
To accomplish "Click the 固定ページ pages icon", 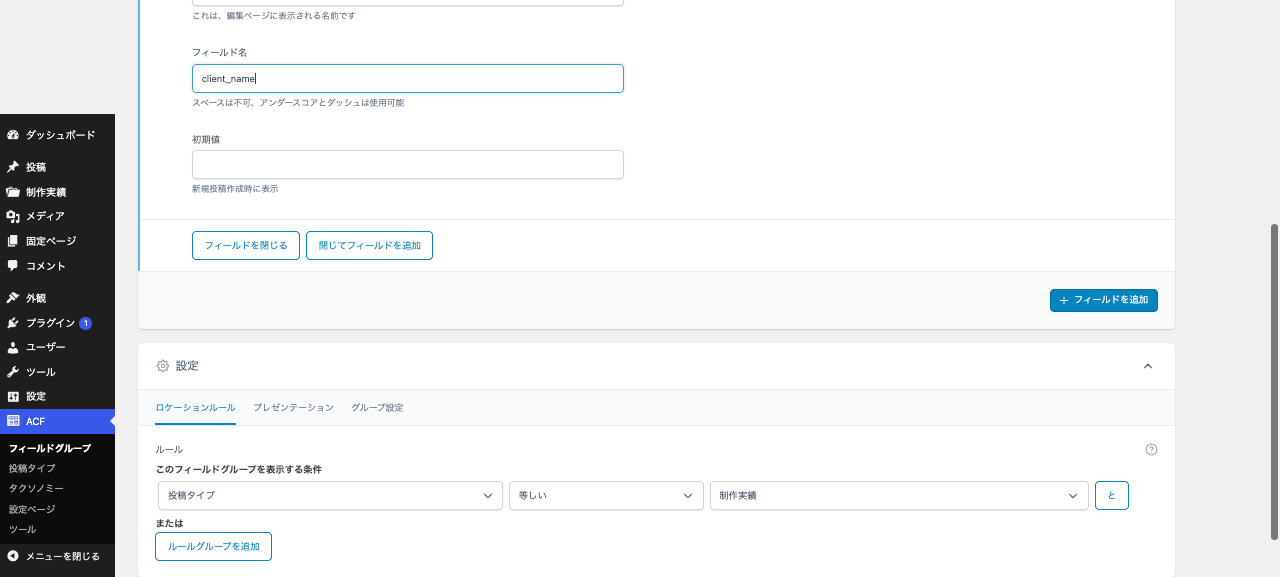I will [x=13, y=241].
